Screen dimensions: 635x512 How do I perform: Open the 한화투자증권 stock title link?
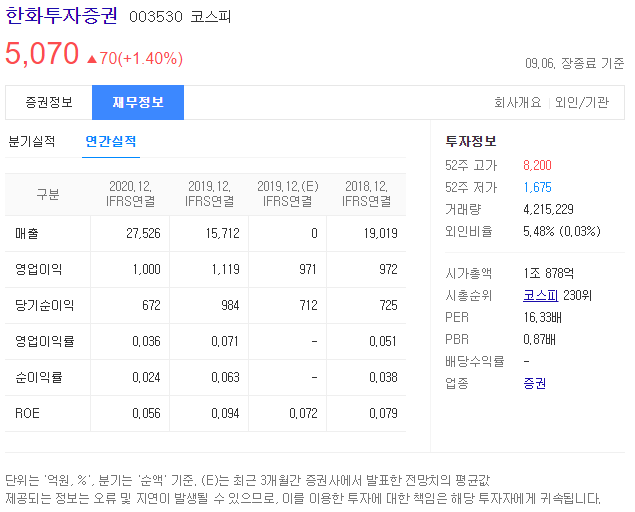point(62,16)
